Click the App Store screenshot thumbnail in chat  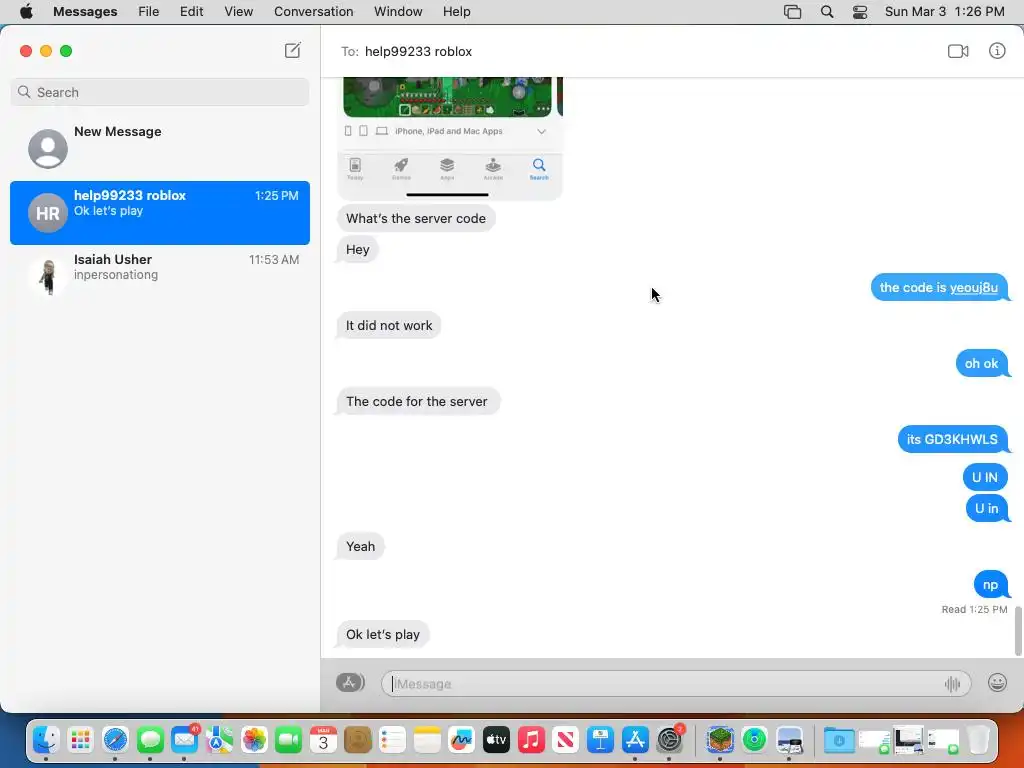pyautogui.click(x=449, y=138)
